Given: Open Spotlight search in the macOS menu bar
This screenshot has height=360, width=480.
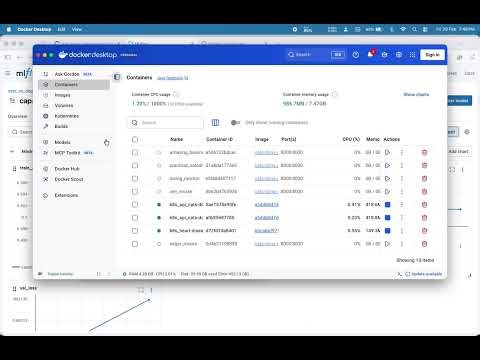Looking at the screenshot, I should tap(414, 29).
